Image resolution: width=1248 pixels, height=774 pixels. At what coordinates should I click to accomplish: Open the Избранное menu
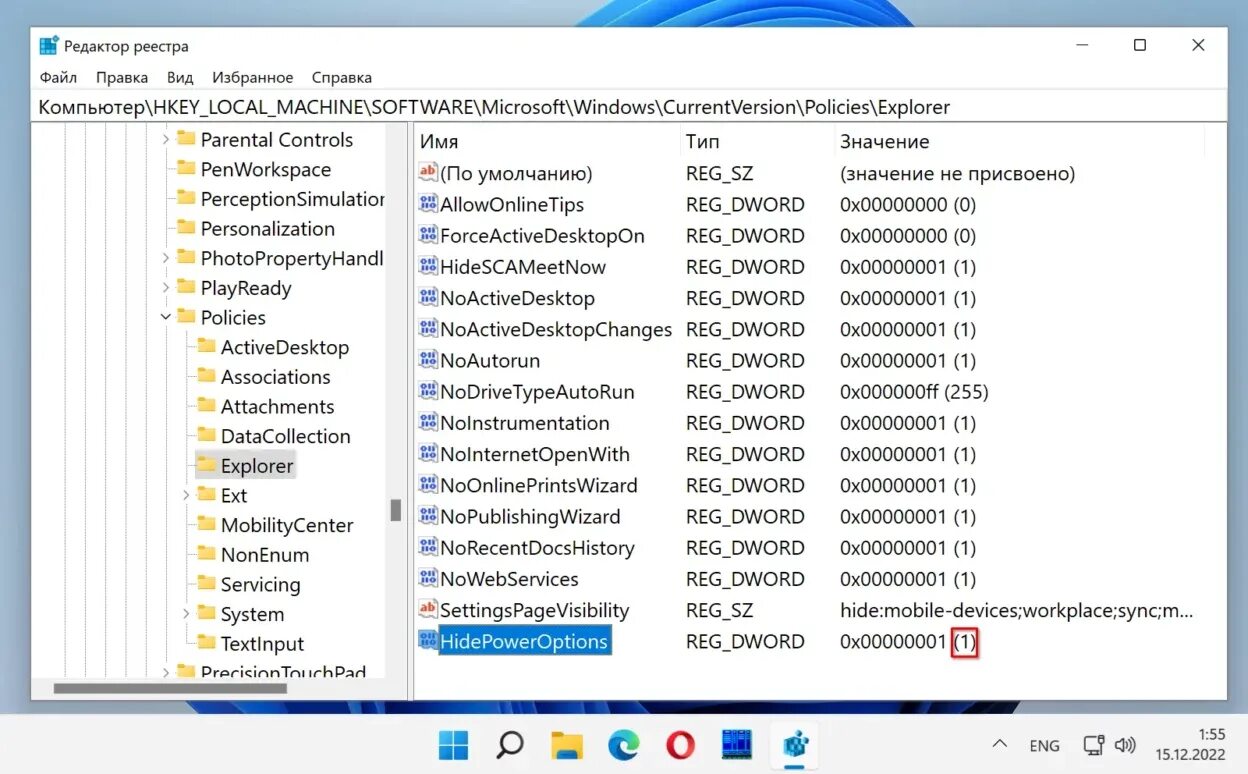click(x=253, y=77)
